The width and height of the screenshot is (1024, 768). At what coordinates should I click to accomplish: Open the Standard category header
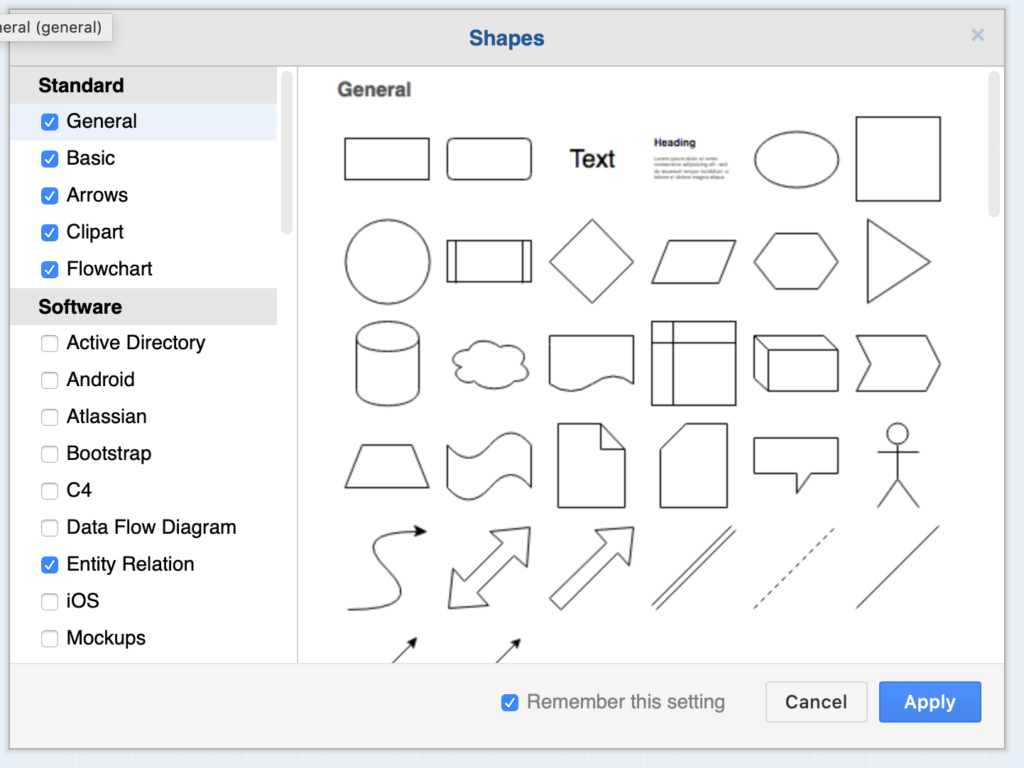coord(81,86)
